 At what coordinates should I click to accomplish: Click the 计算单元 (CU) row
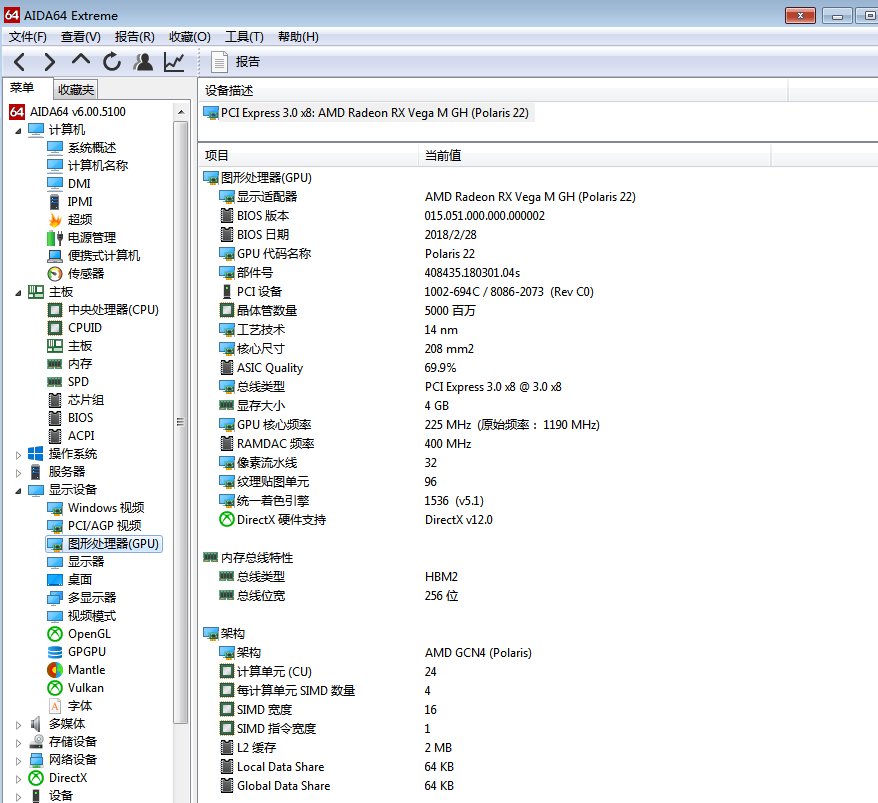[x=274, y=672]
